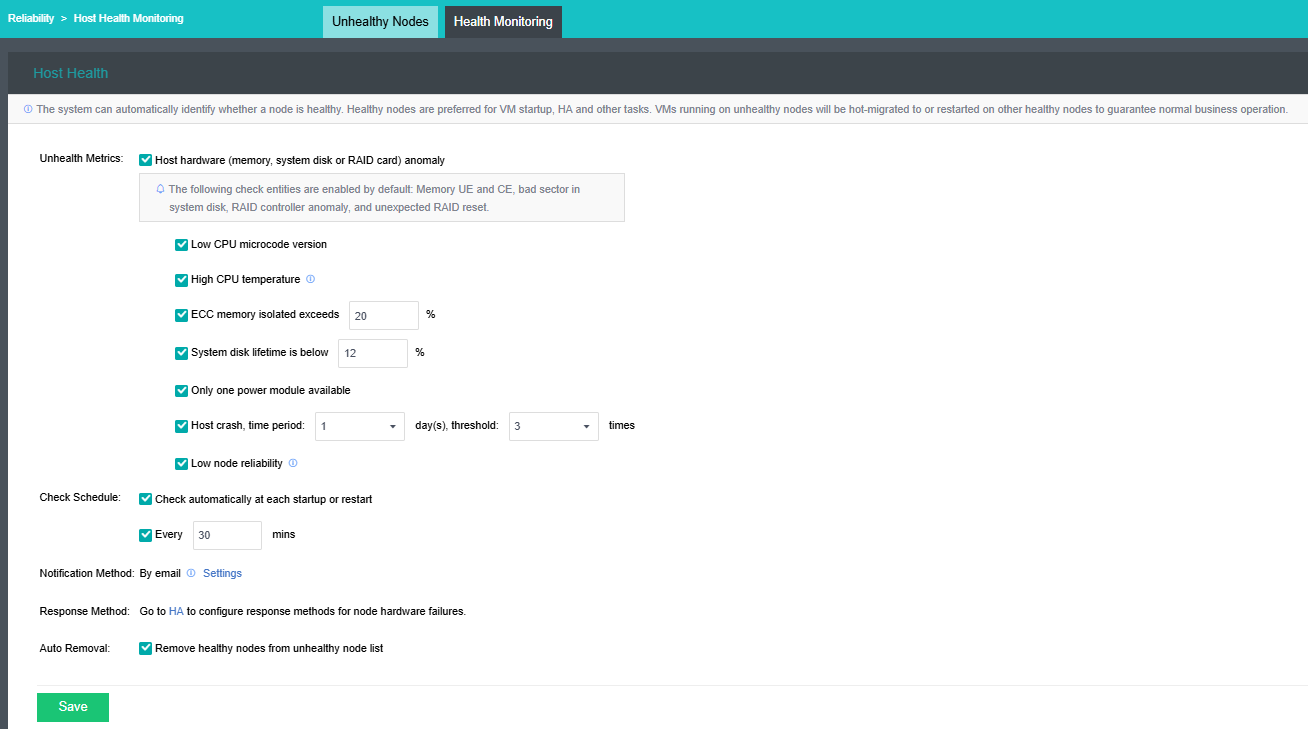Viewport: 1308px width, 729px height.
Task: Disable Only one power module available
Action: (181, 391)
